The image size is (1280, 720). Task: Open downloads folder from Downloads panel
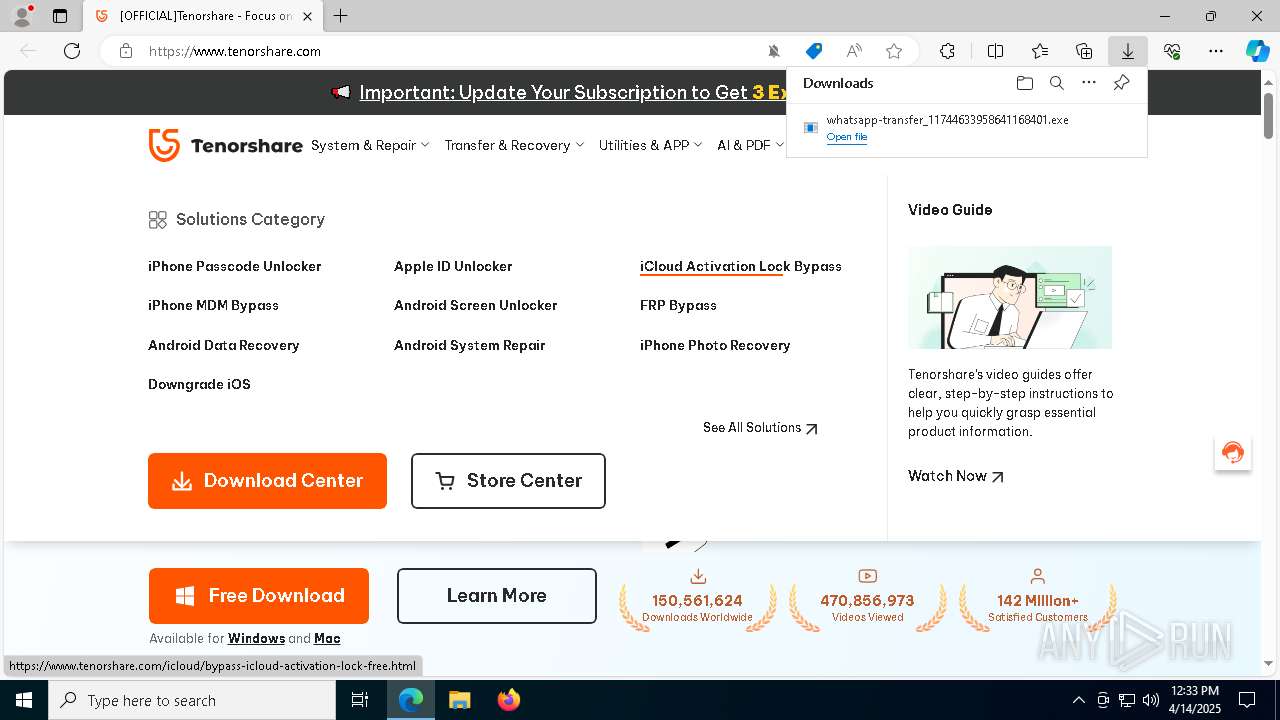(x=1024, y=83)
